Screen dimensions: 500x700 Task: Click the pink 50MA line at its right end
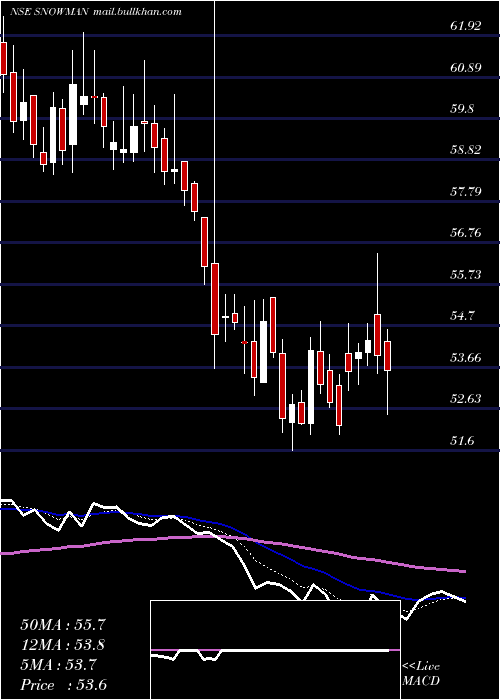click(x=462, y=571)
